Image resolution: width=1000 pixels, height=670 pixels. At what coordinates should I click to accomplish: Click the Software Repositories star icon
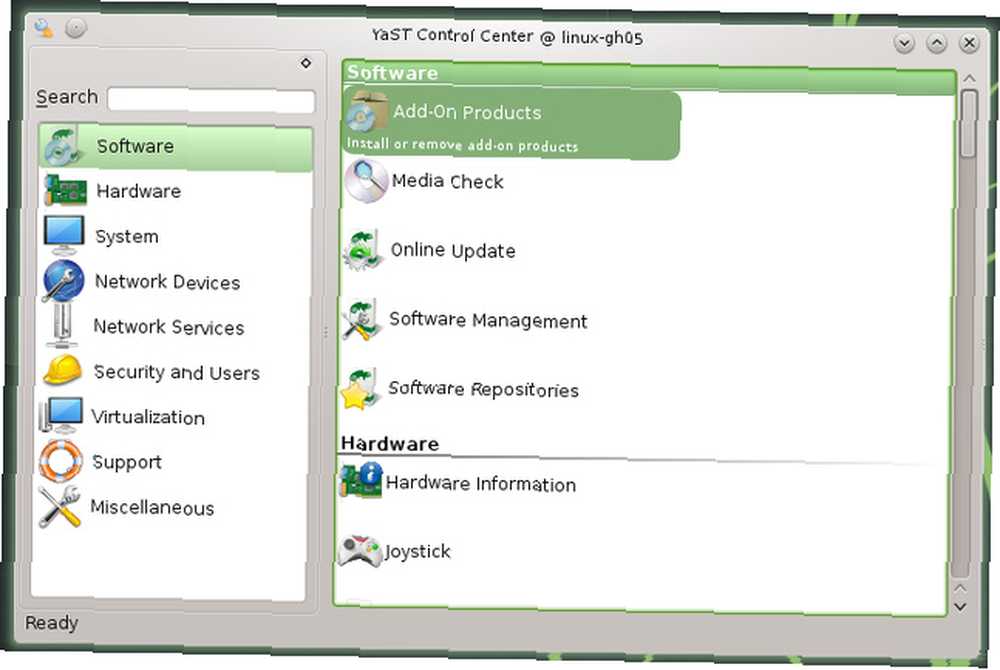pyautogui.click(x=361, y=388)
